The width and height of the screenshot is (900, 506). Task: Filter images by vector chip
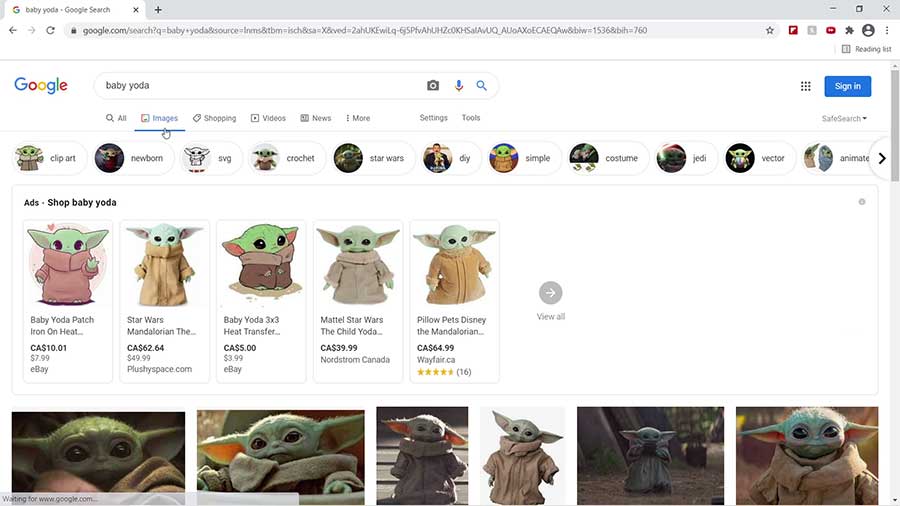[x=759, y=158]
